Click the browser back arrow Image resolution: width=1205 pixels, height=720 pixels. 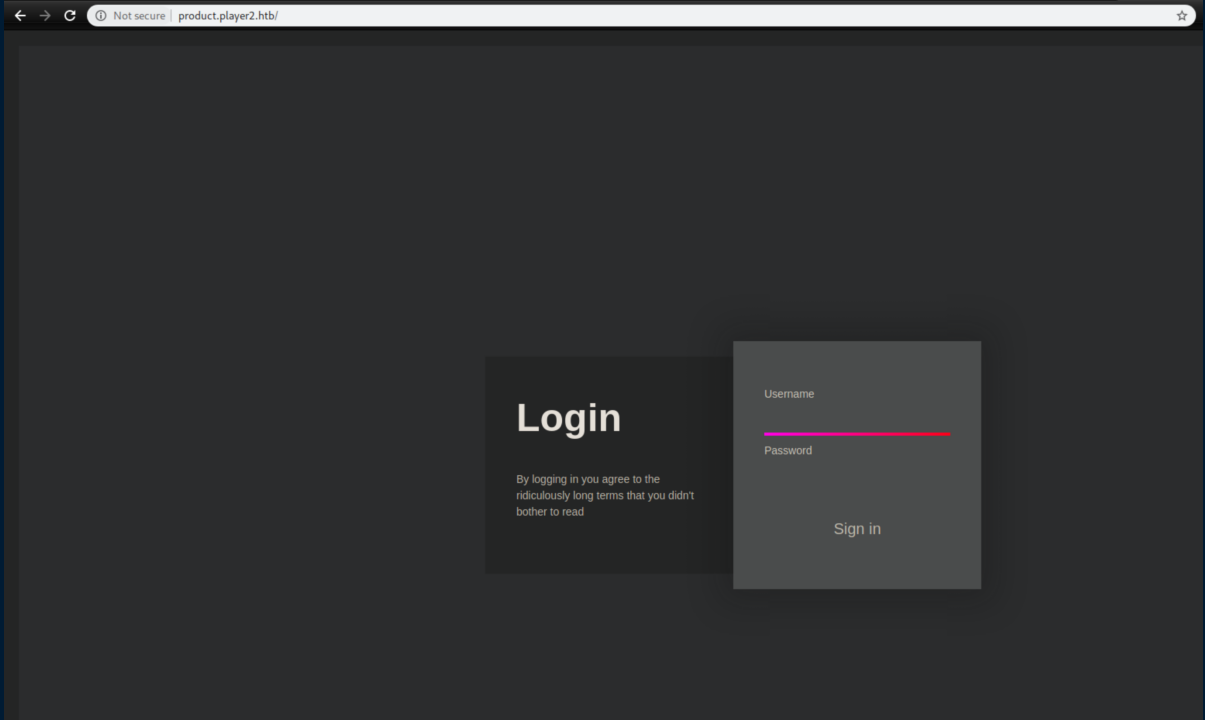[20, 15]
